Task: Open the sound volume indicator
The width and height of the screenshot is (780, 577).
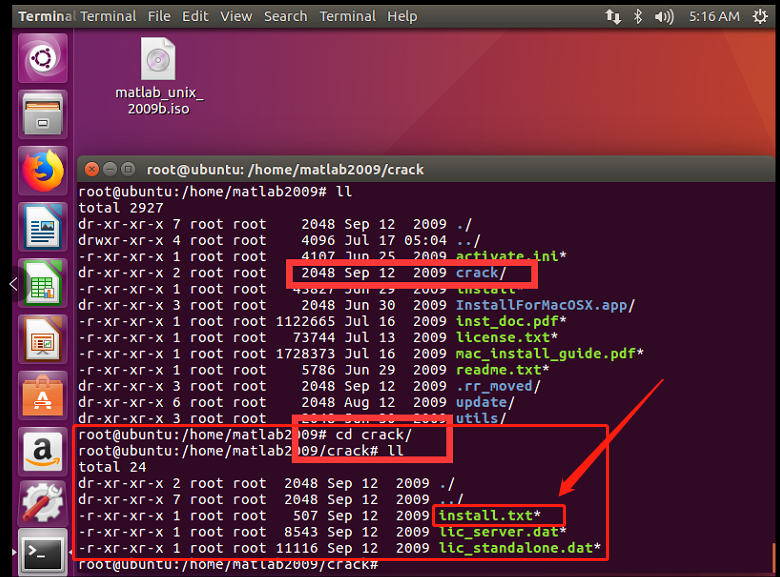Action: [x=664, y=16]
